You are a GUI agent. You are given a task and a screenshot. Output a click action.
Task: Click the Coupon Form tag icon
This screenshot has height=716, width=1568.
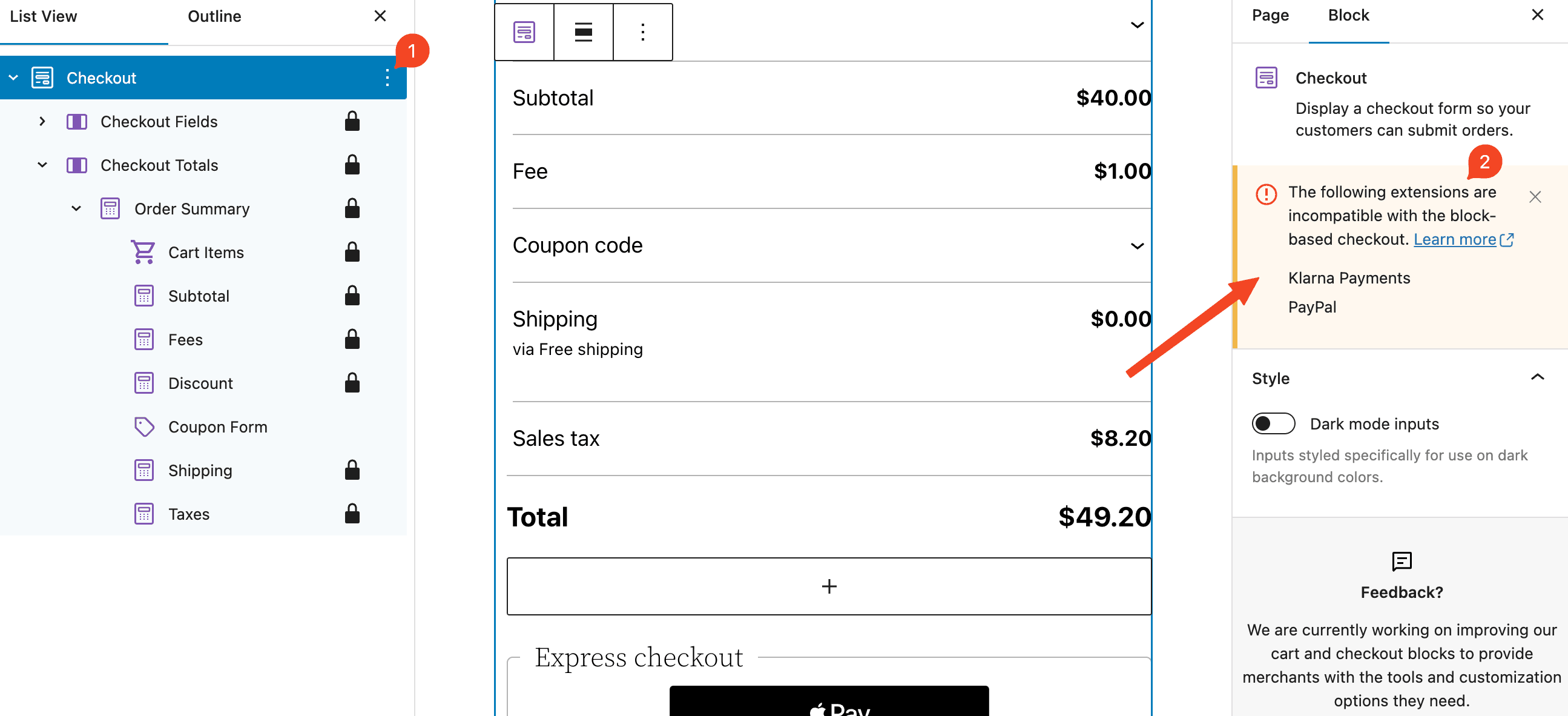point(143,426)
